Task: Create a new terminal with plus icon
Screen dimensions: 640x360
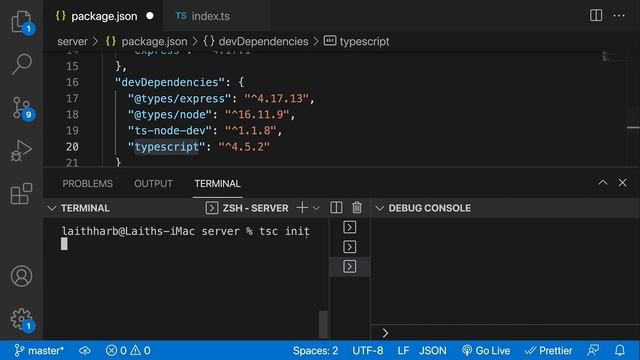Action: (x=302, y=208)
